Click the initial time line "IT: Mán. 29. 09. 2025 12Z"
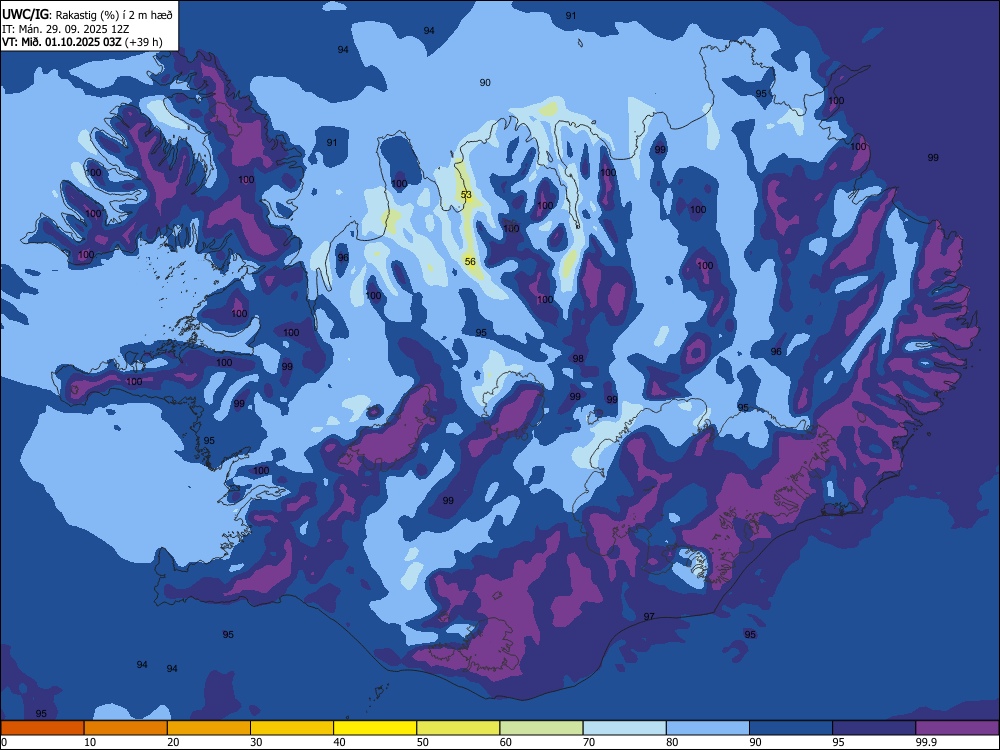Screen dimensions: 1000x750 pyautogui.click(x=66, y=29)
